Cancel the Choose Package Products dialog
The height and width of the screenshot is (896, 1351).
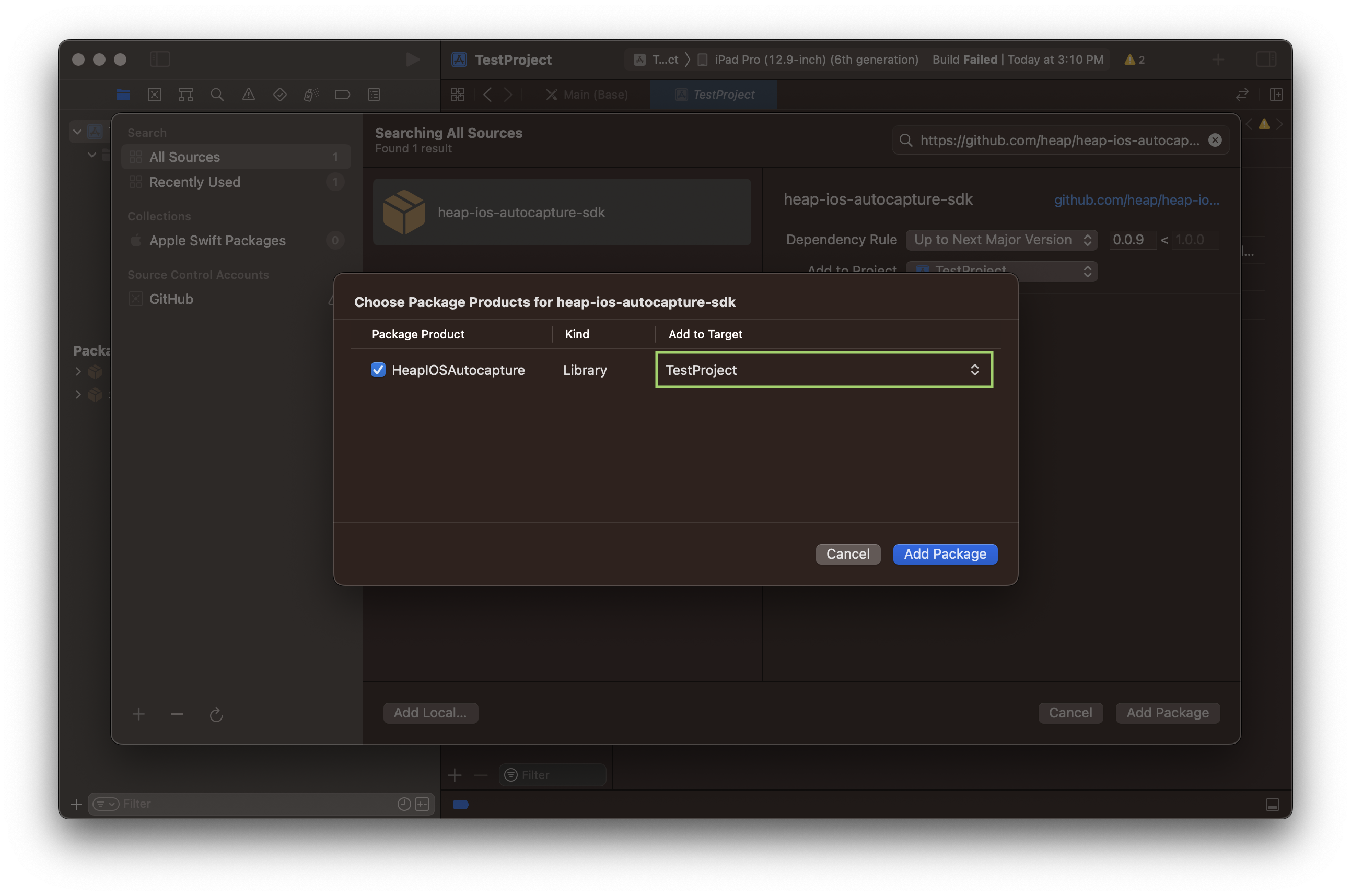tap(847, 553)
